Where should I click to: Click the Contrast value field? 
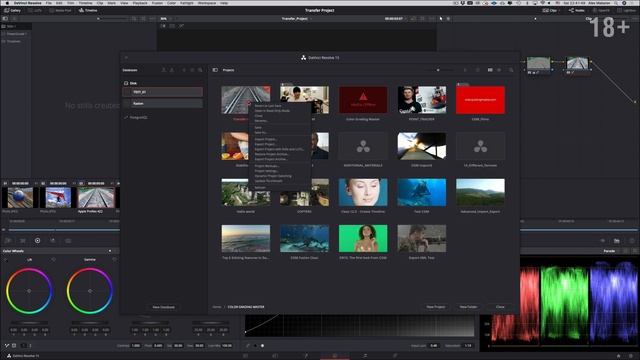point(136,346)
